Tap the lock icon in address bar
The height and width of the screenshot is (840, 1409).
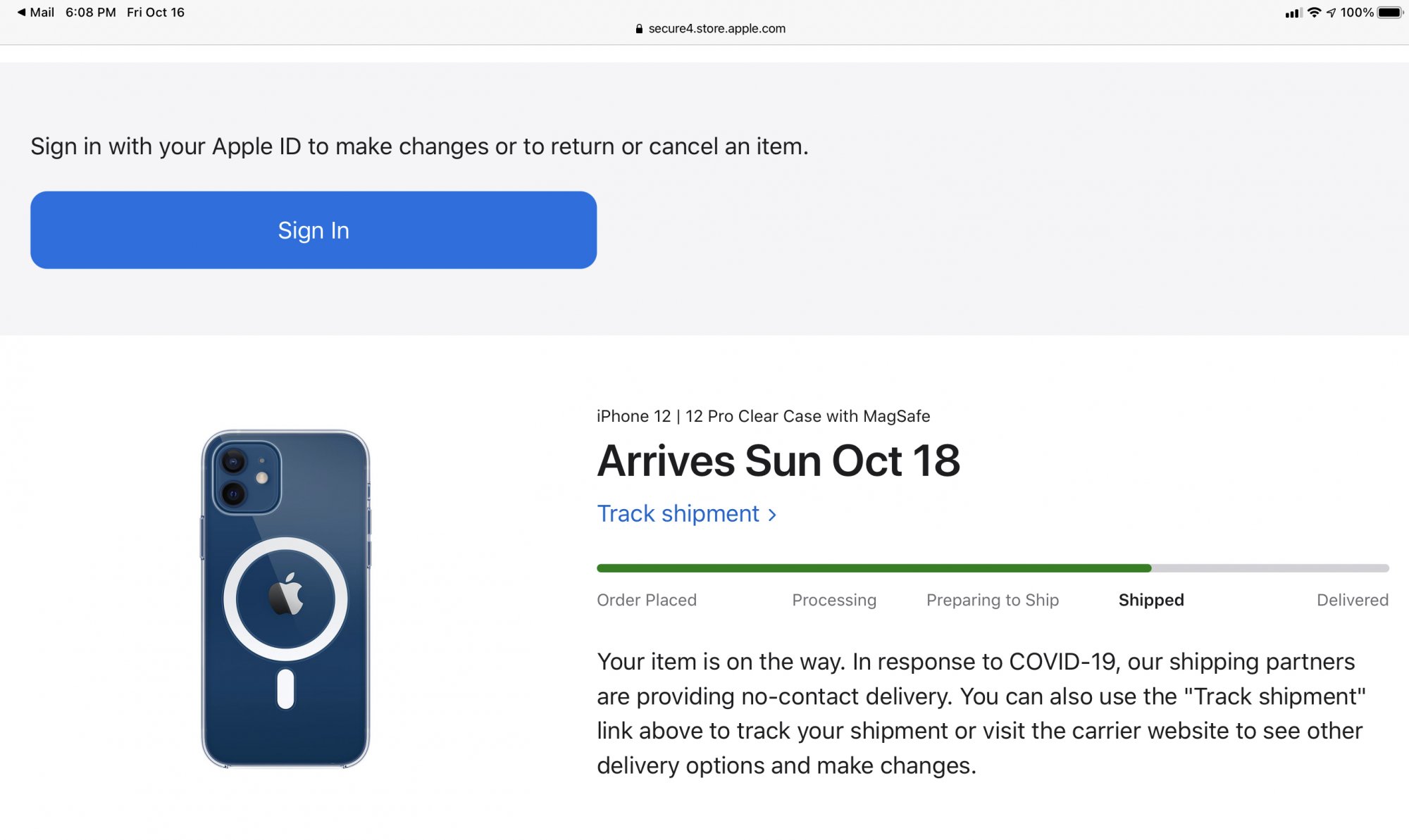coord(639,29)
